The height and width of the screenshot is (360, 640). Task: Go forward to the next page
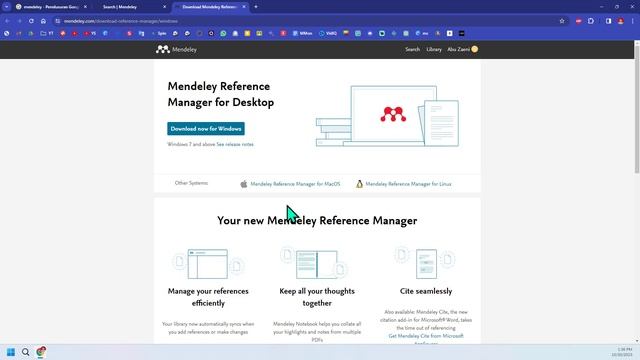pos(19,21)
